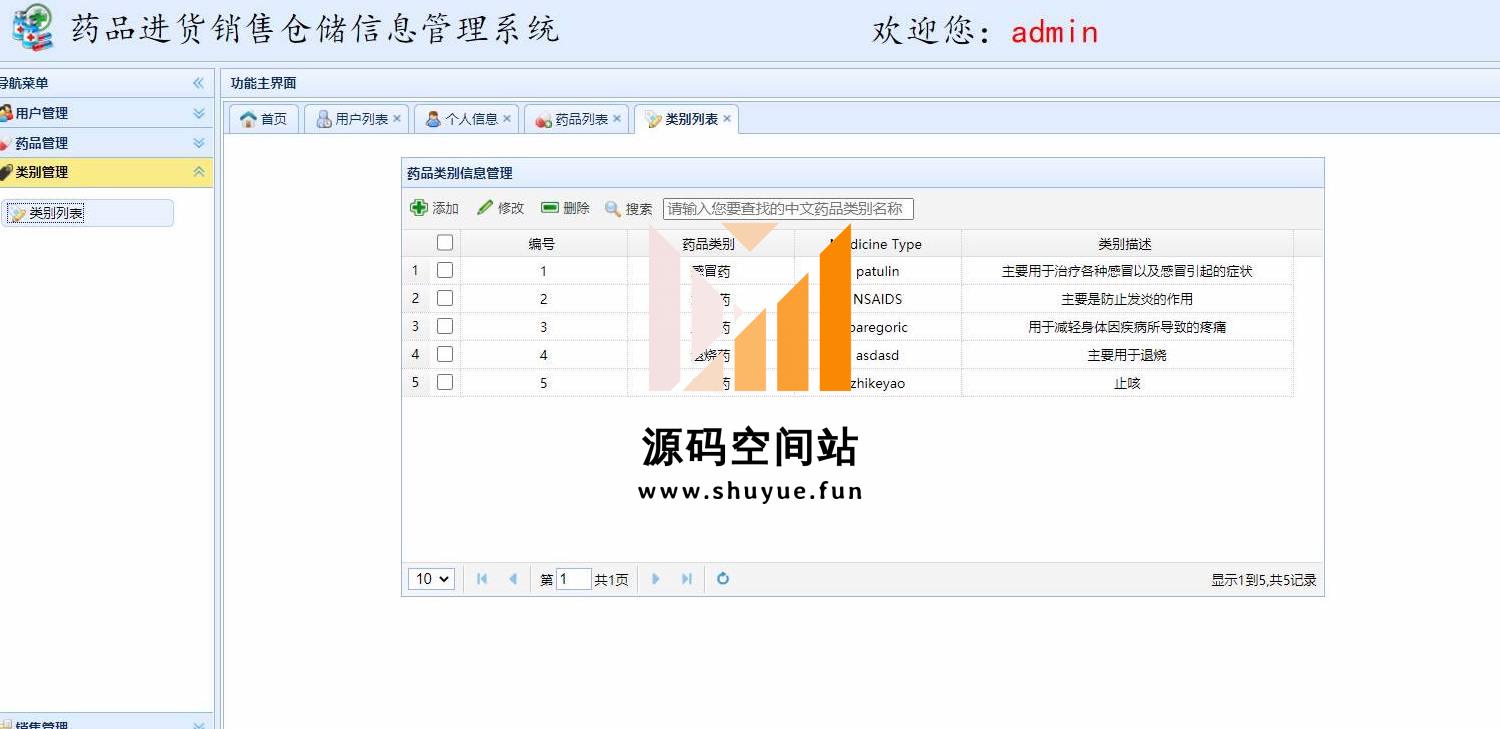
Task: Check the row 3 paregoric checkbox
Action: click(x=445, y=326)
